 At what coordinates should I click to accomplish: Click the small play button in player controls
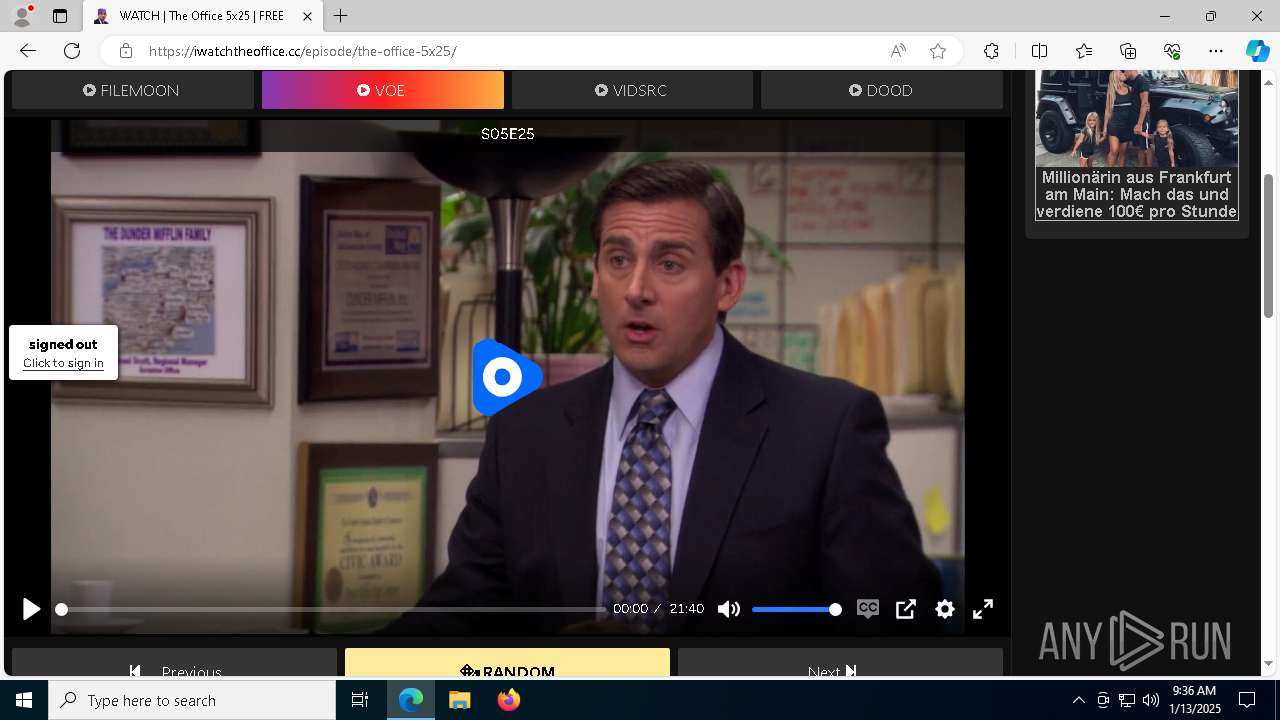(31, 609)
